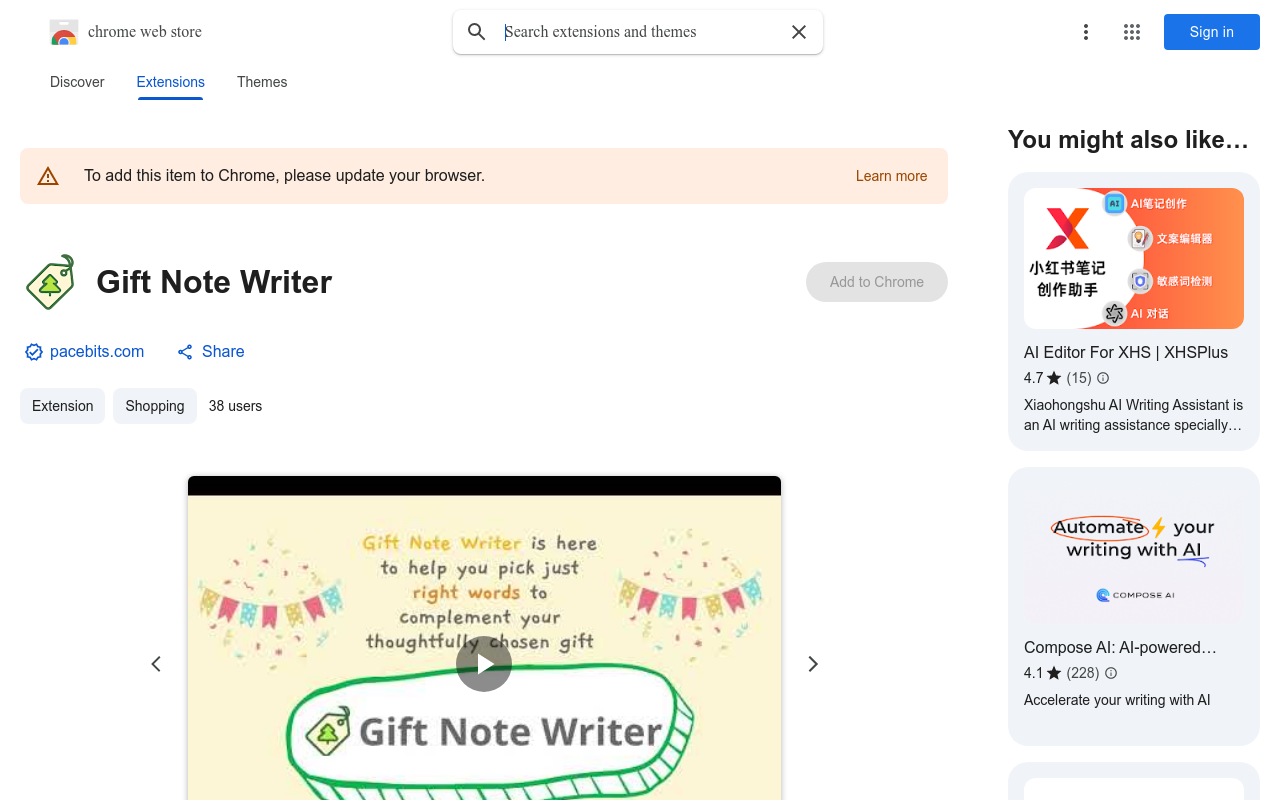The width and height of the screenshot is (1280, 800).
Task: Click the Compose AI: AI-powered title
Action: (x=1120, y=647)
